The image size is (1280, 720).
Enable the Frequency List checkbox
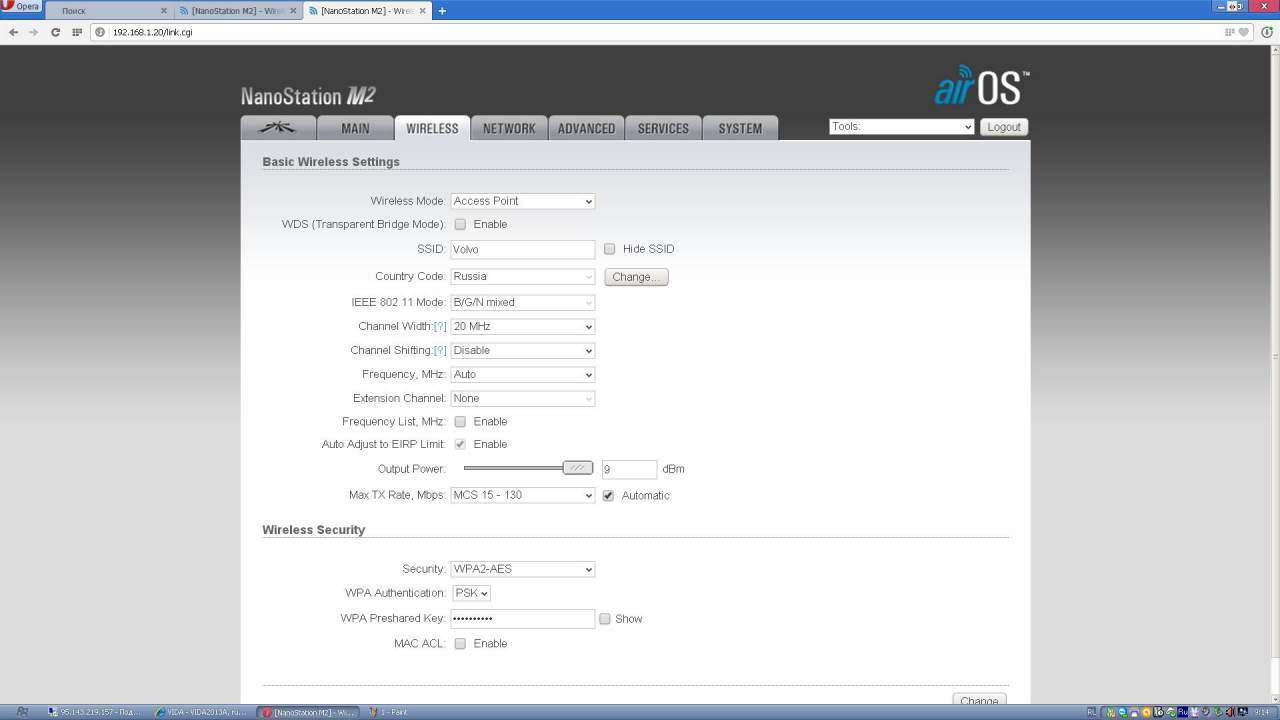(460, 422)
